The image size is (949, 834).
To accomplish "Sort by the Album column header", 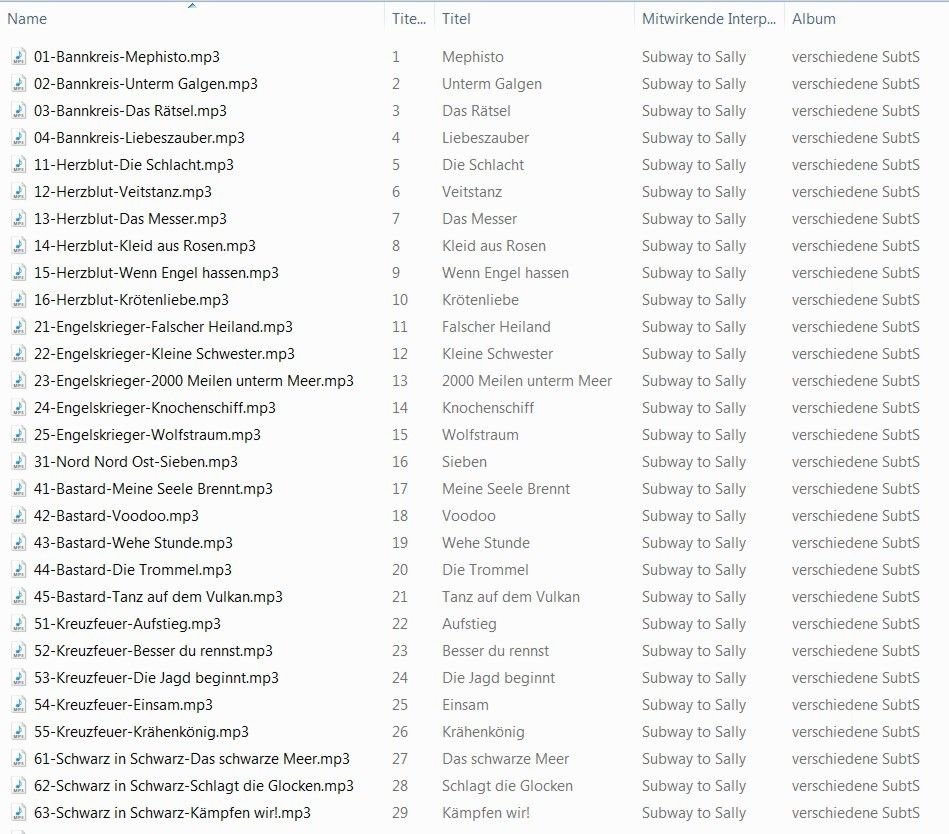I will [x=866, y=19].
